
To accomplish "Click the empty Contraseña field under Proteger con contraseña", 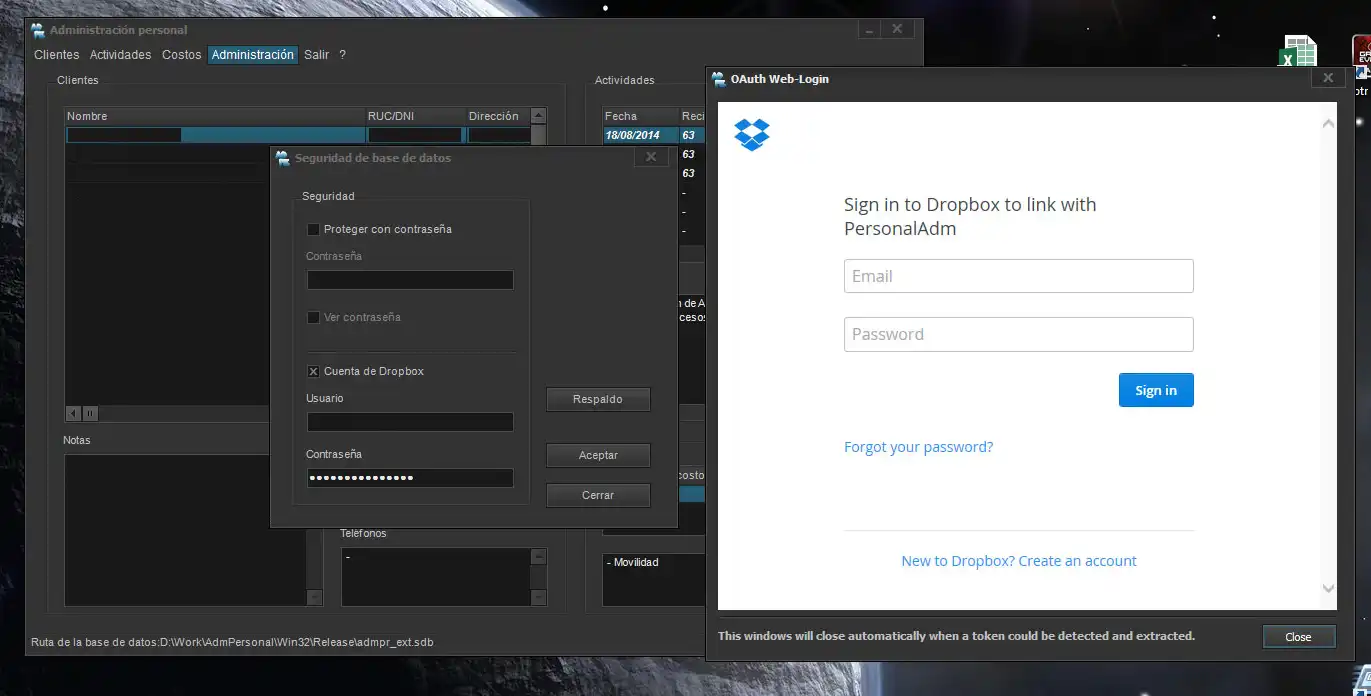I will [410, 280].
